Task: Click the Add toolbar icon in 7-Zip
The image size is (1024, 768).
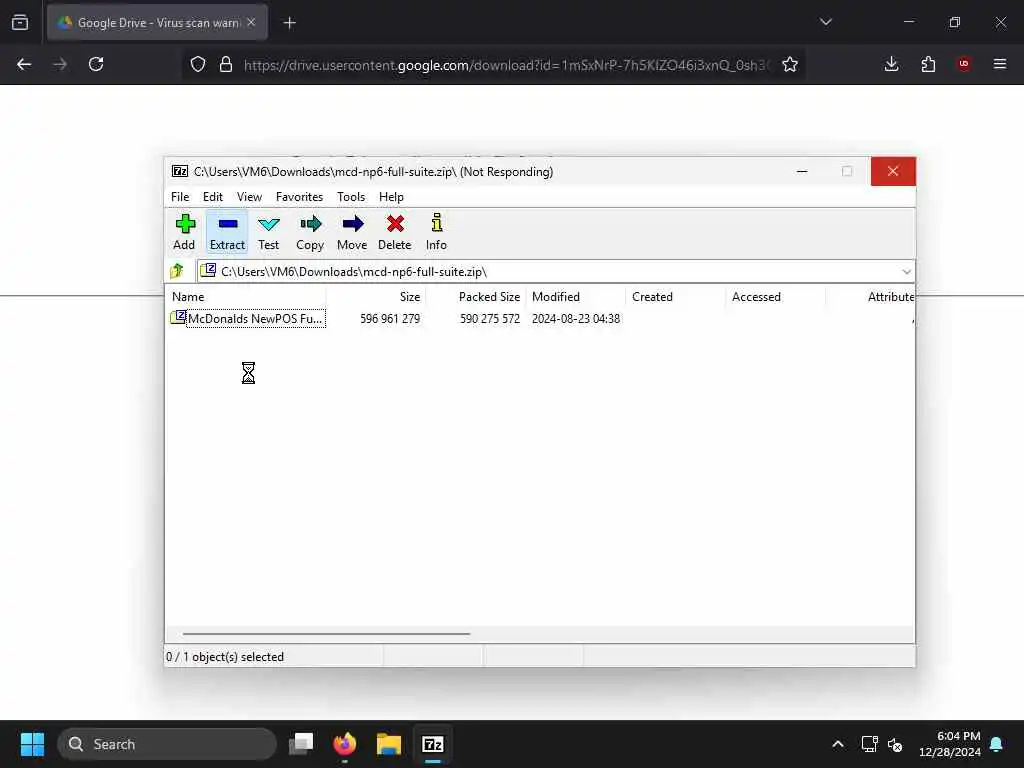Action: 184,232
